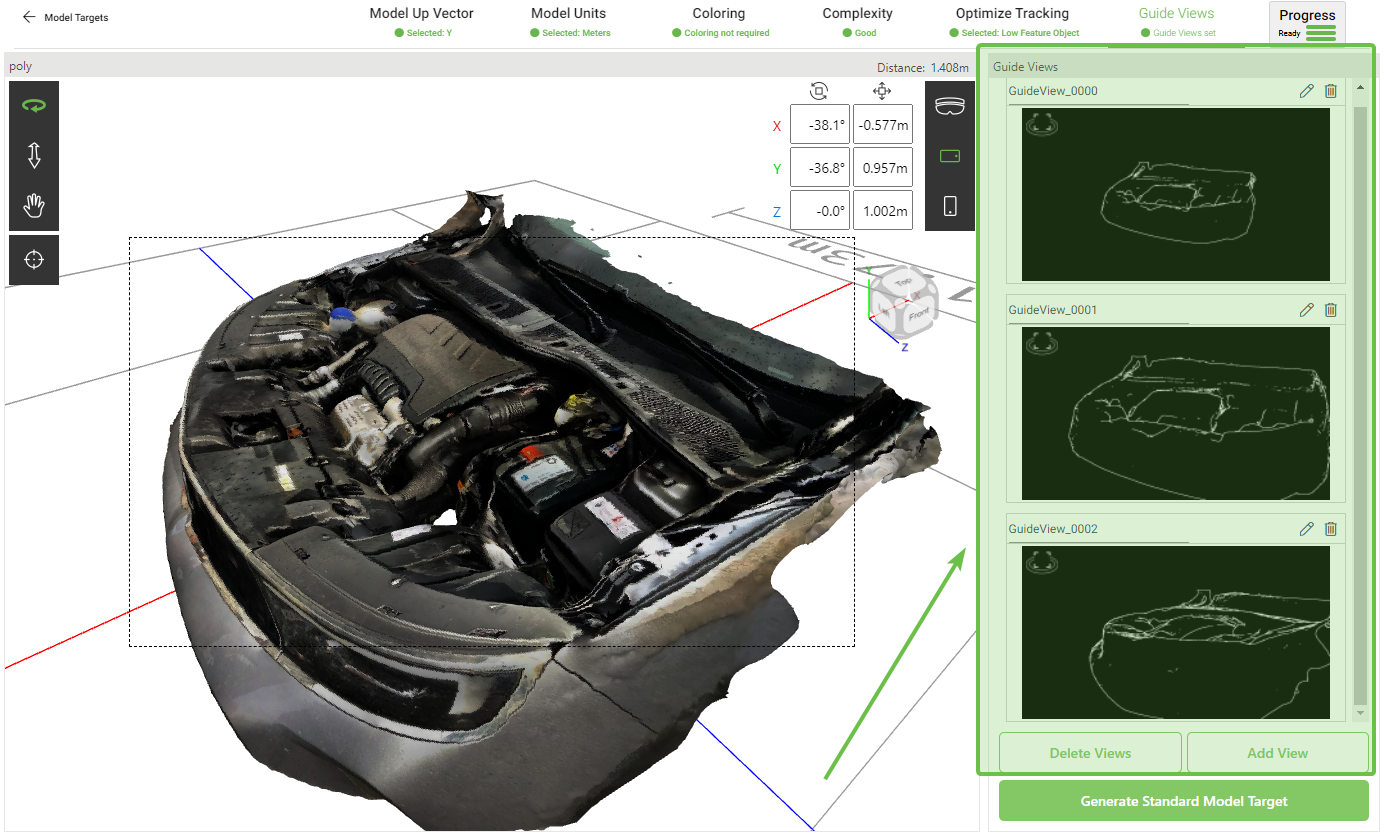
Task: Click the X rotation field showing -38.1°
Action: point(820,125)
